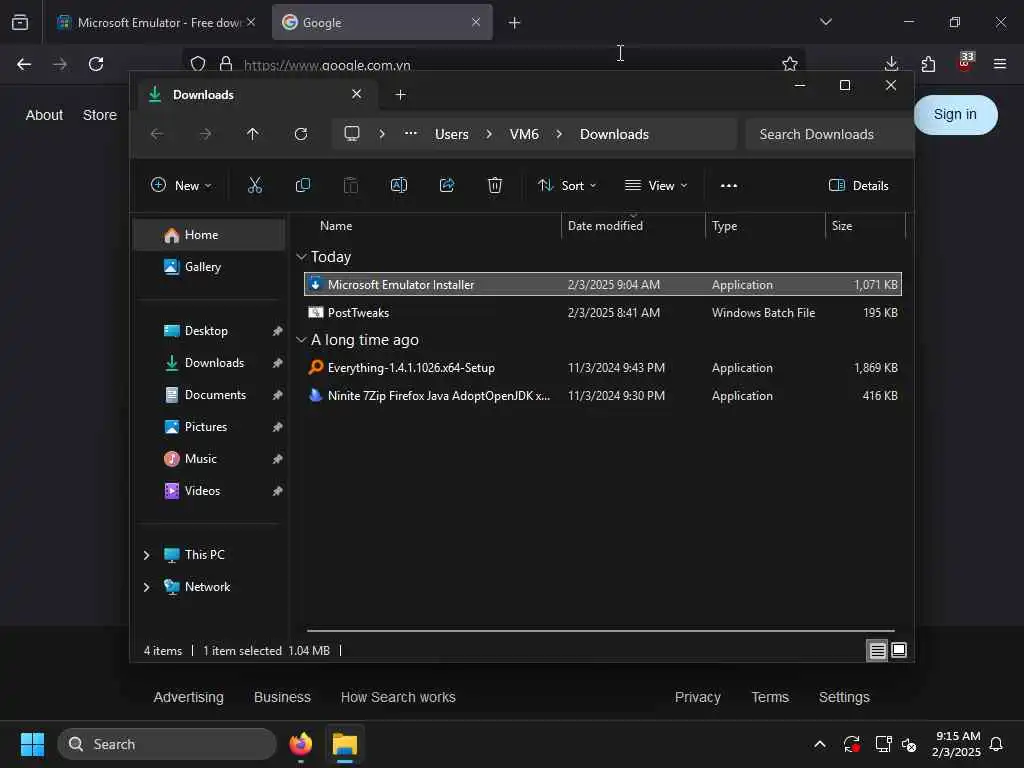Click the Copy icon in Explorer toolbar
The image size is (1024, 768).
302,185
